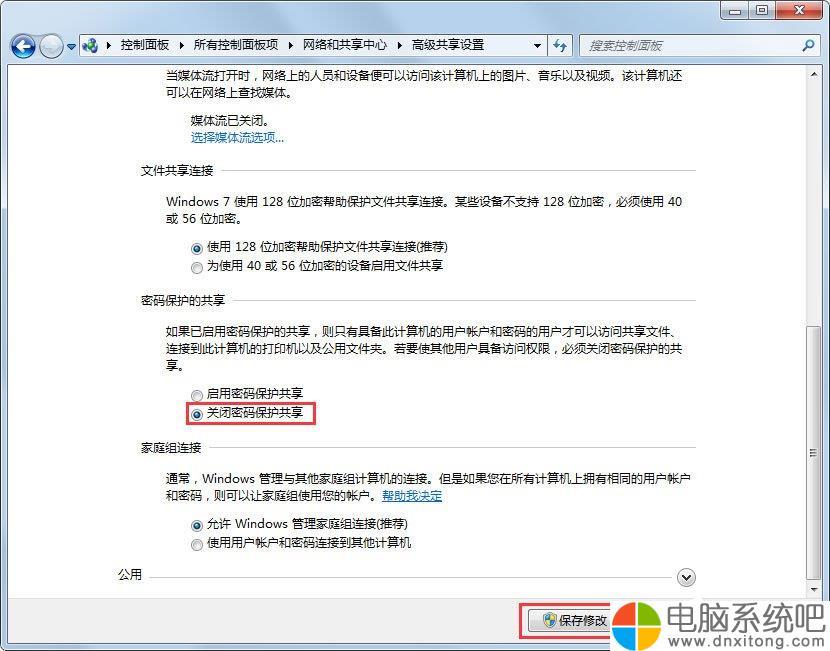Viewport: 830px width, 651px height.
Task: Click the Control Panel network icon in address bar
Action: [91, 46]
